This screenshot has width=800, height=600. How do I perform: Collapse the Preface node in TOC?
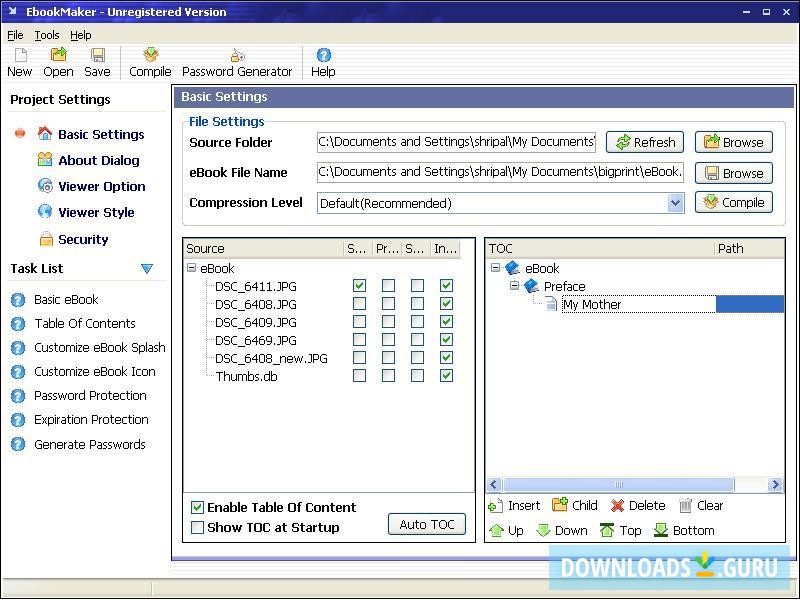coord(514,285)
